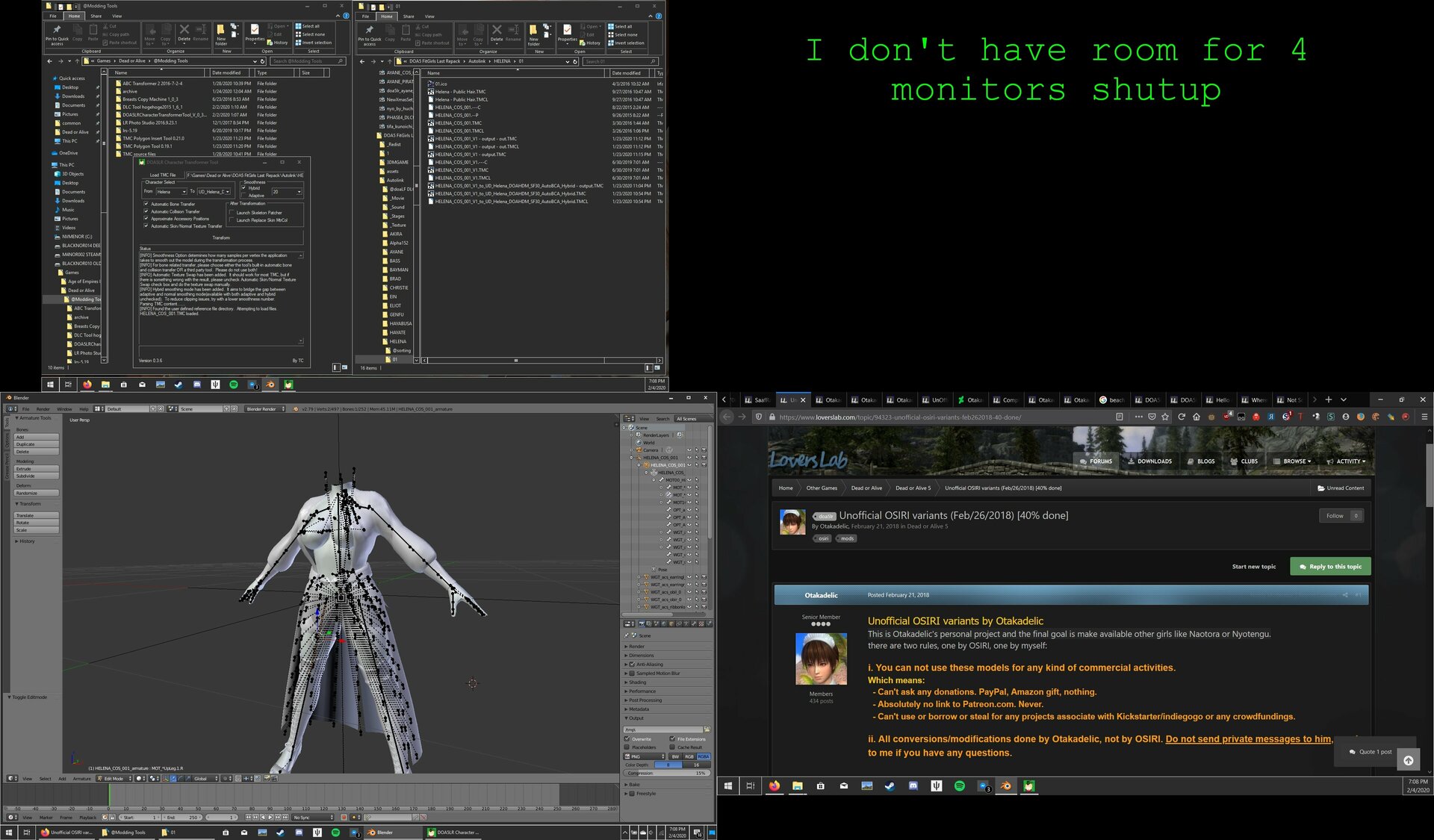Toggle Launch Skeleton Patcher checkbox

[232, 213]
